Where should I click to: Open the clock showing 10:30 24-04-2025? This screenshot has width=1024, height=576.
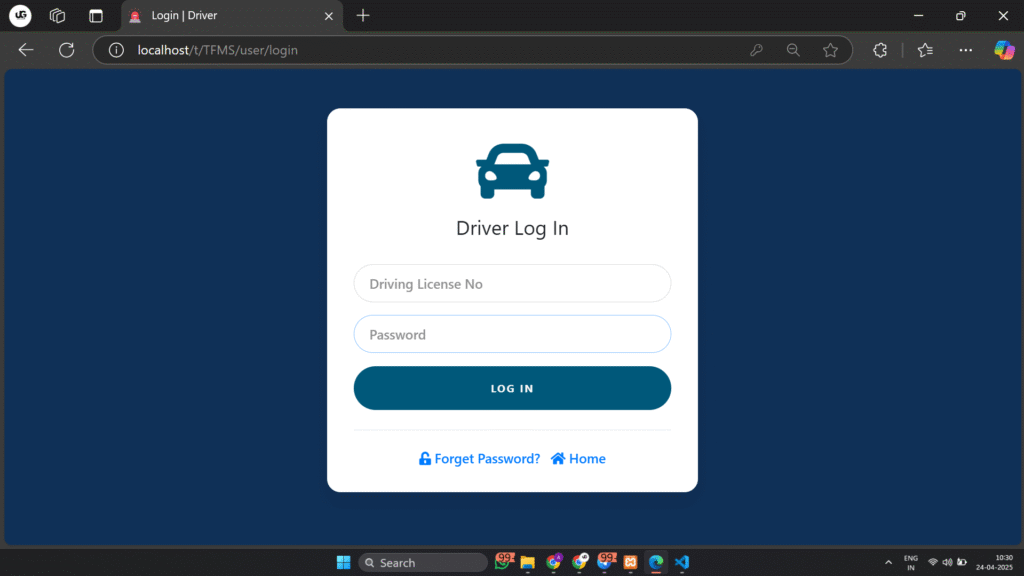[x=995, y=562]
